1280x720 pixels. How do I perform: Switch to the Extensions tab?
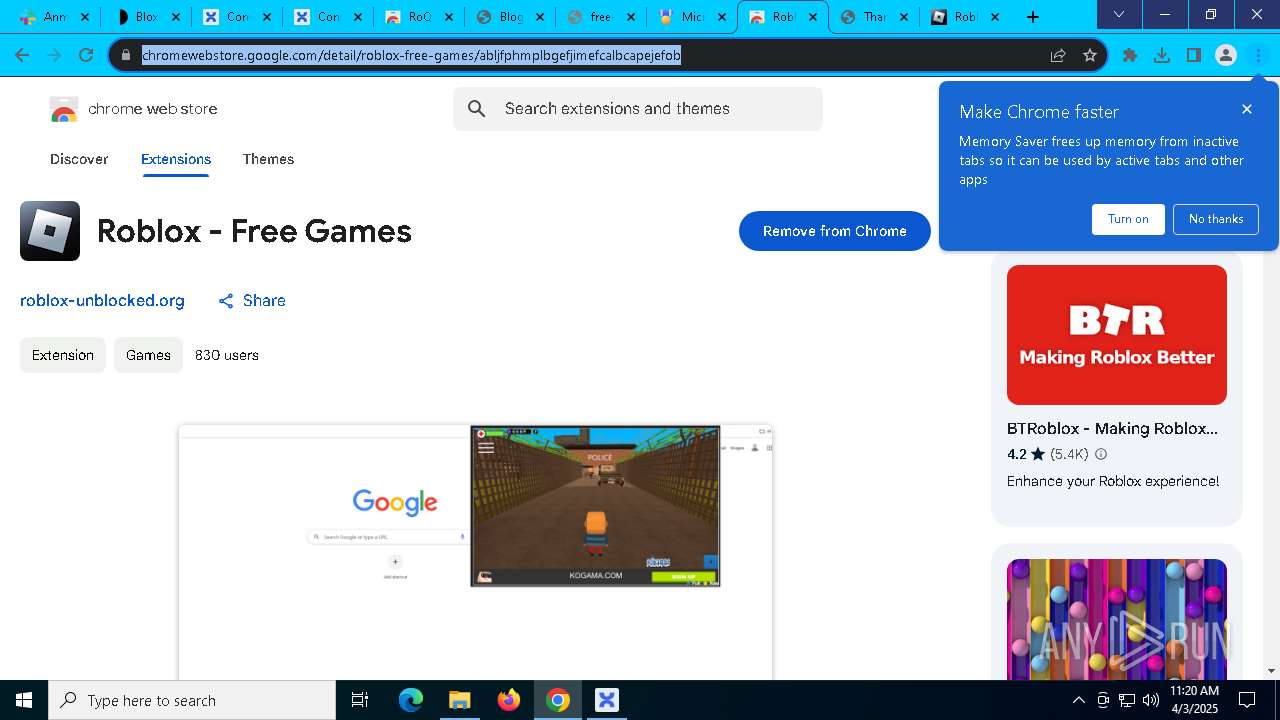(176, 159)
